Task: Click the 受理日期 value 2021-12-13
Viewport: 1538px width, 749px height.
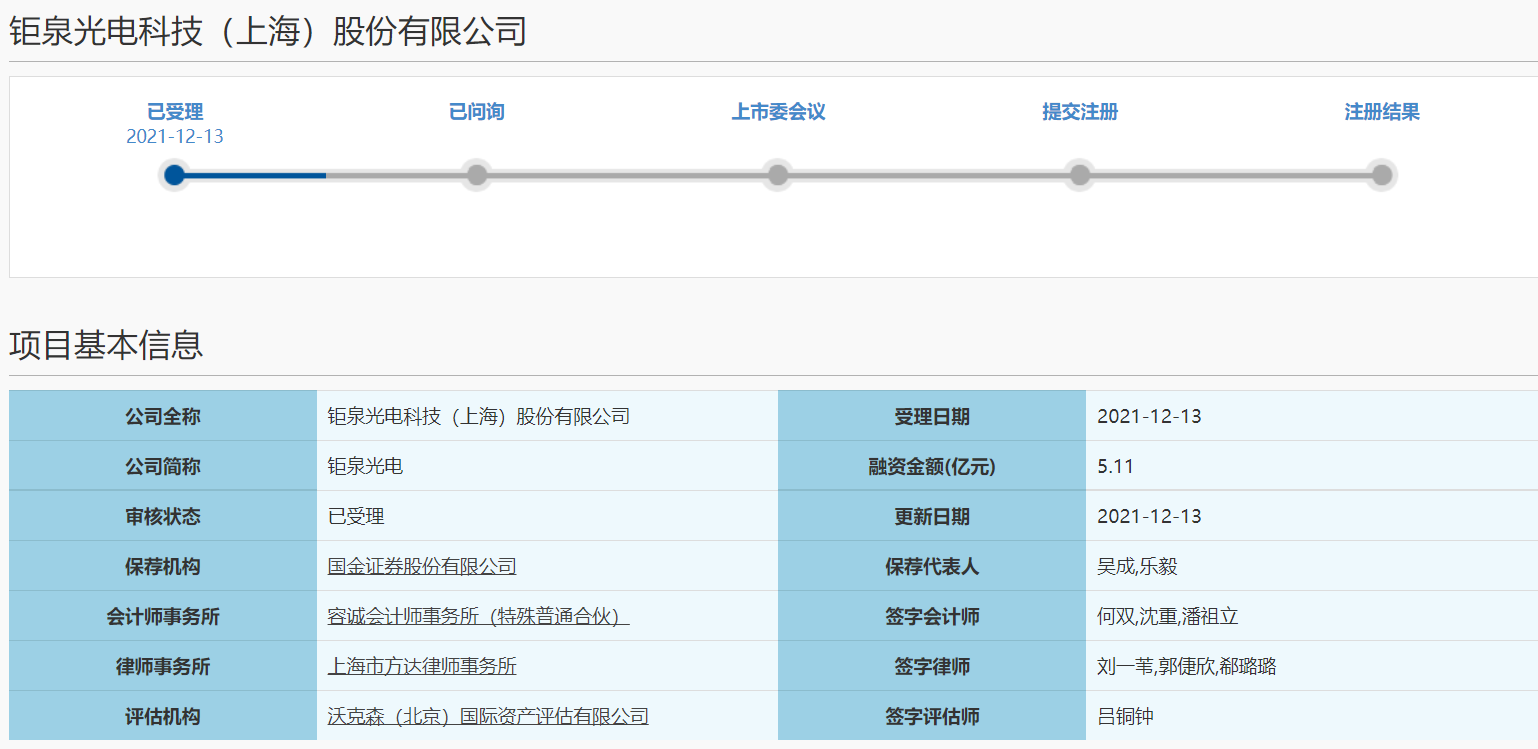Action: coord(1149,416)
